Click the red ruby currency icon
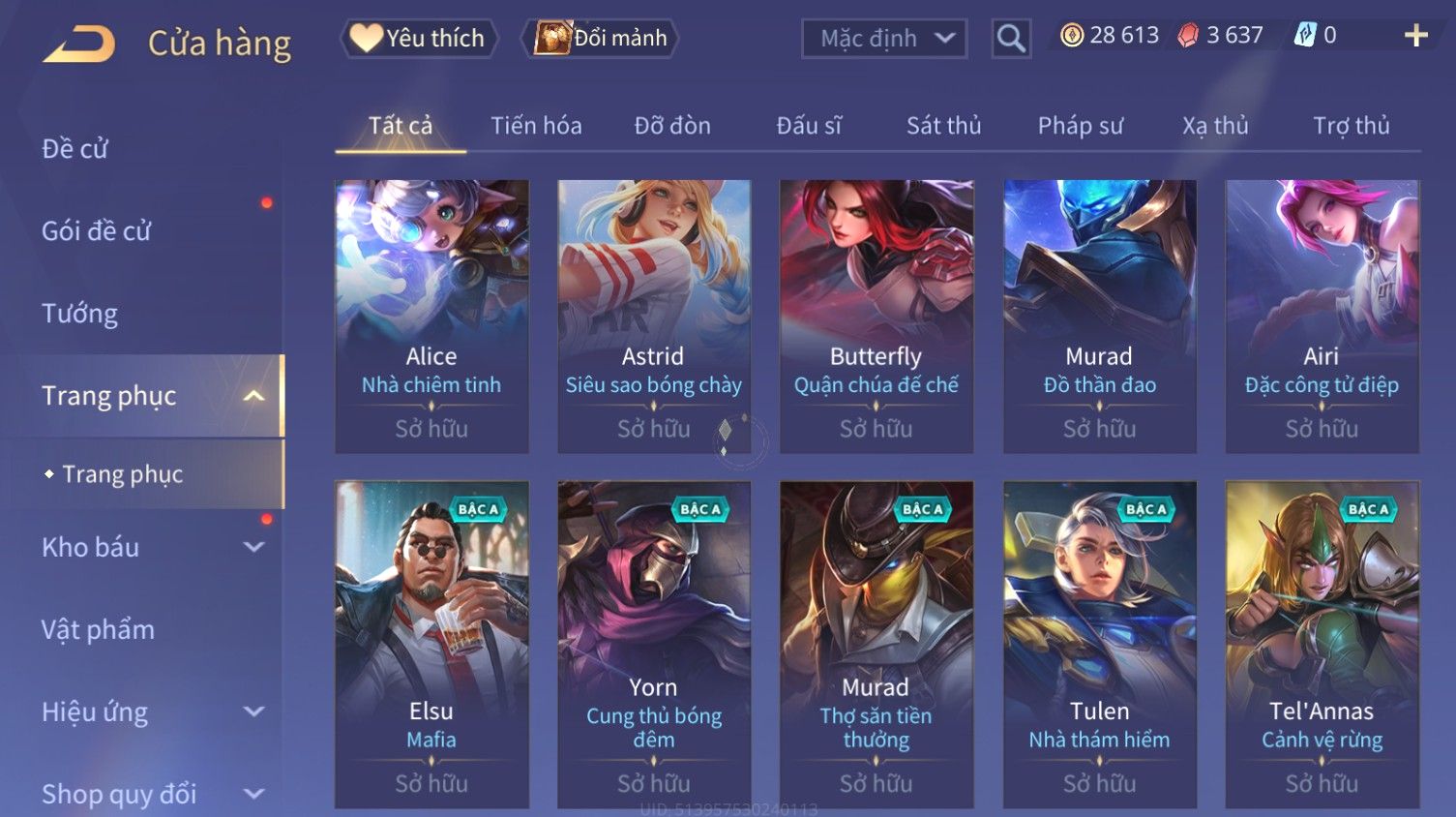Screen dimensions: 1456x817 1188,36
